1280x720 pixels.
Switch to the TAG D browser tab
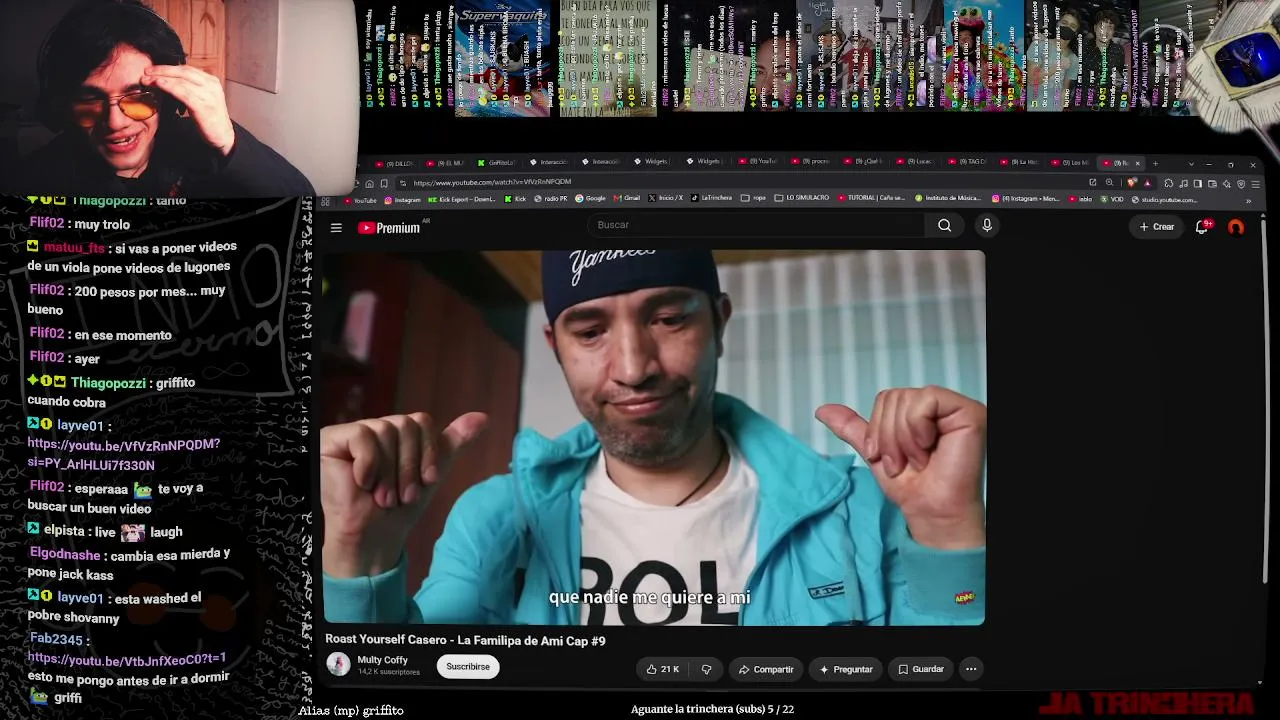(967, 163)
